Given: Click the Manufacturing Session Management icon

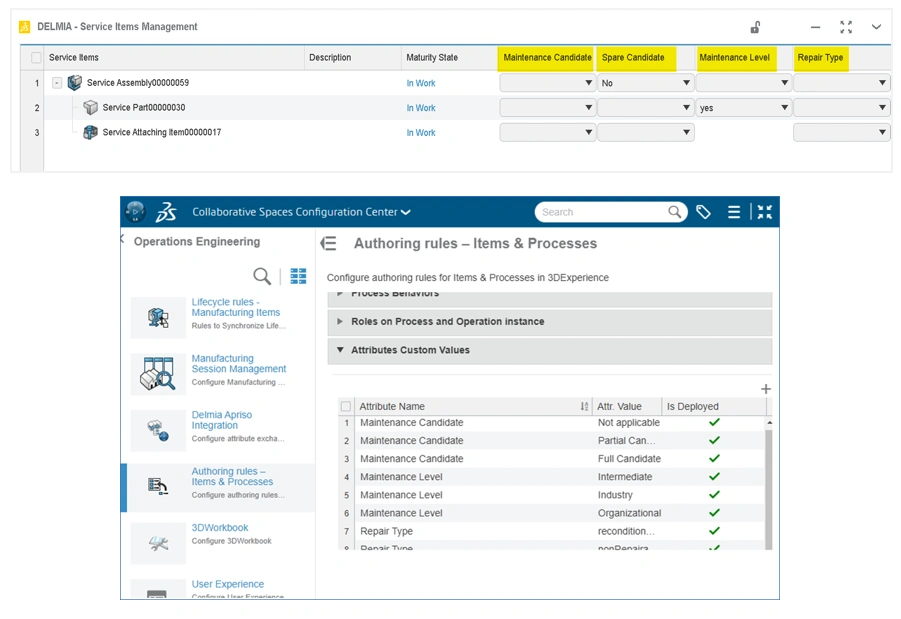Looking at the screenshot, I should (x=158, y=374).
